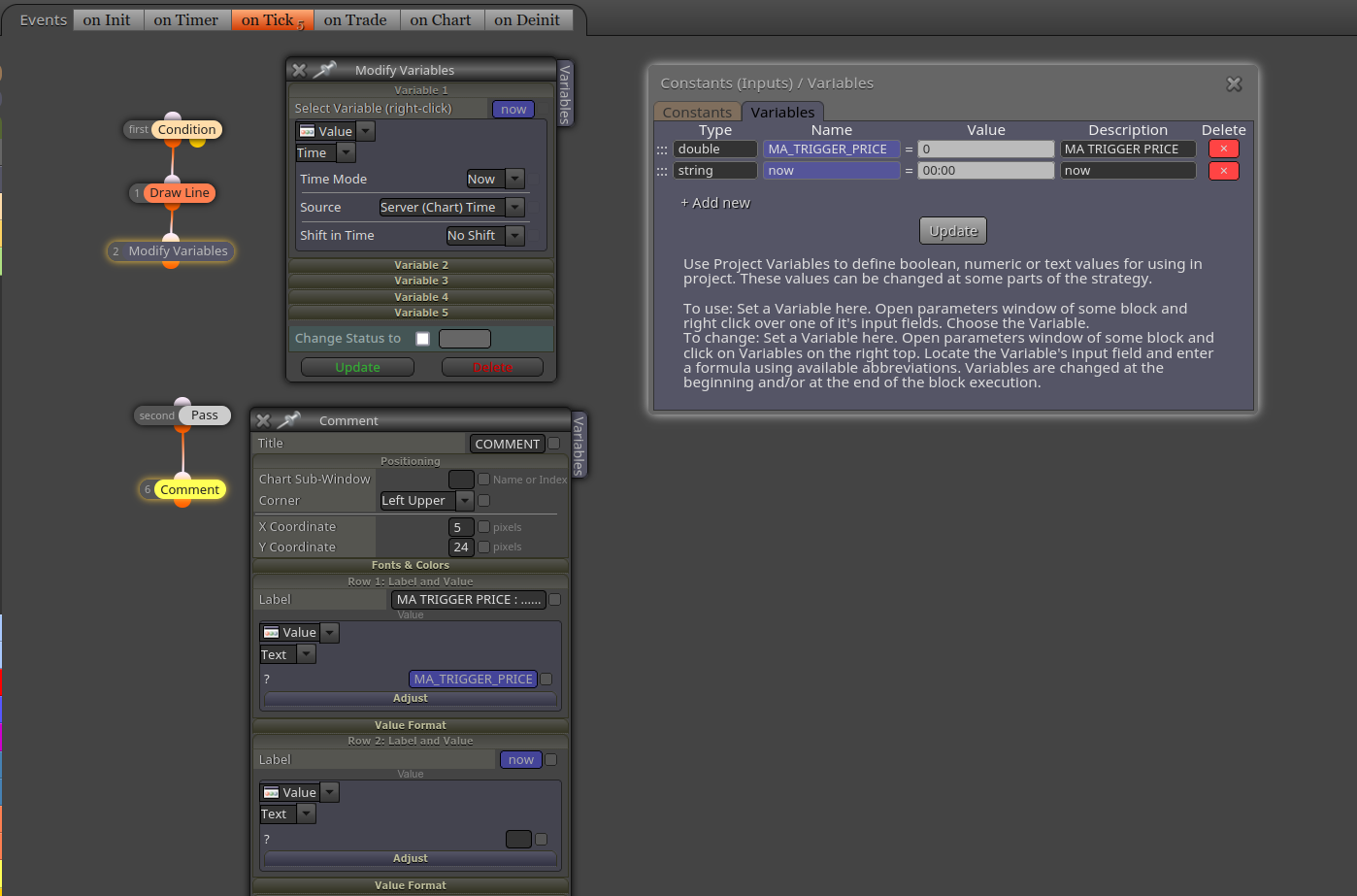This screenshot has height=896, width=1357.
Task: Select the yellow Comment block
Action: point(189,489)
